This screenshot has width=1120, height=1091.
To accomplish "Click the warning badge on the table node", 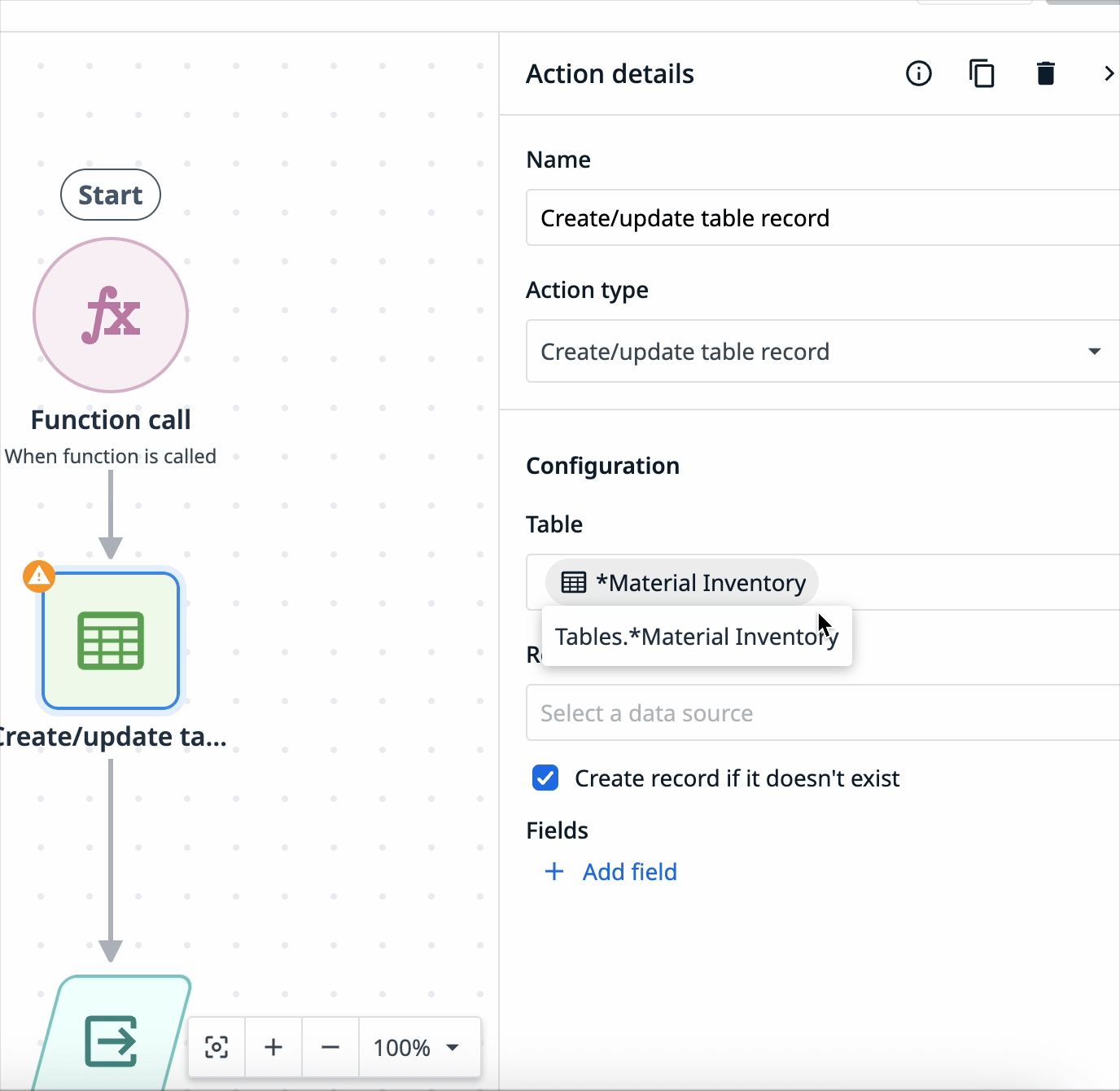I will [38, 576].
